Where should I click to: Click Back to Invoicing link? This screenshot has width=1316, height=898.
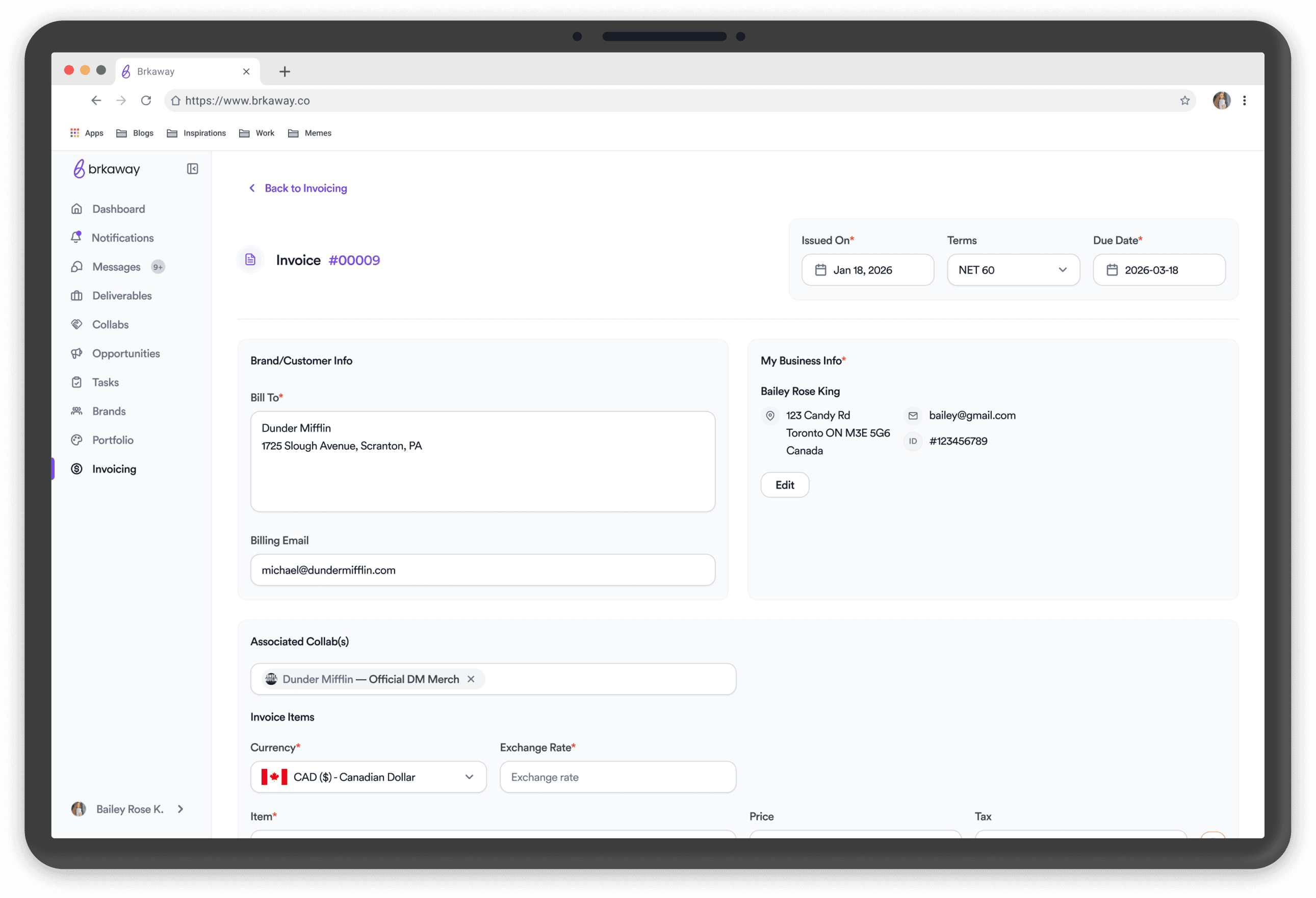[305, 188]
